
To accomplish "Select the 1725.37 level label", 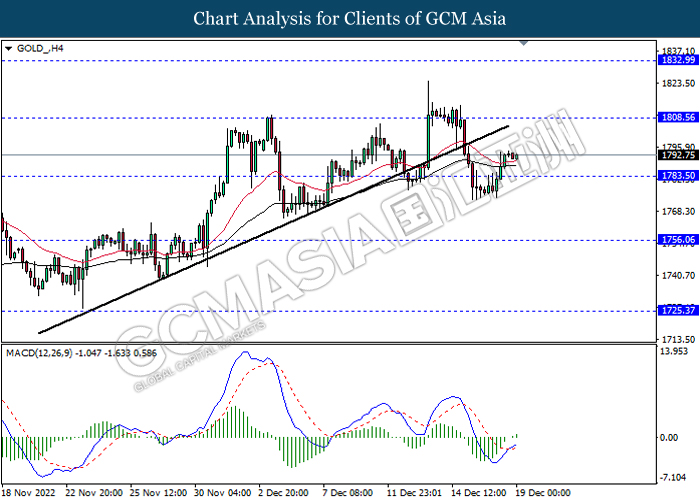I will click(x=678, y=310).
